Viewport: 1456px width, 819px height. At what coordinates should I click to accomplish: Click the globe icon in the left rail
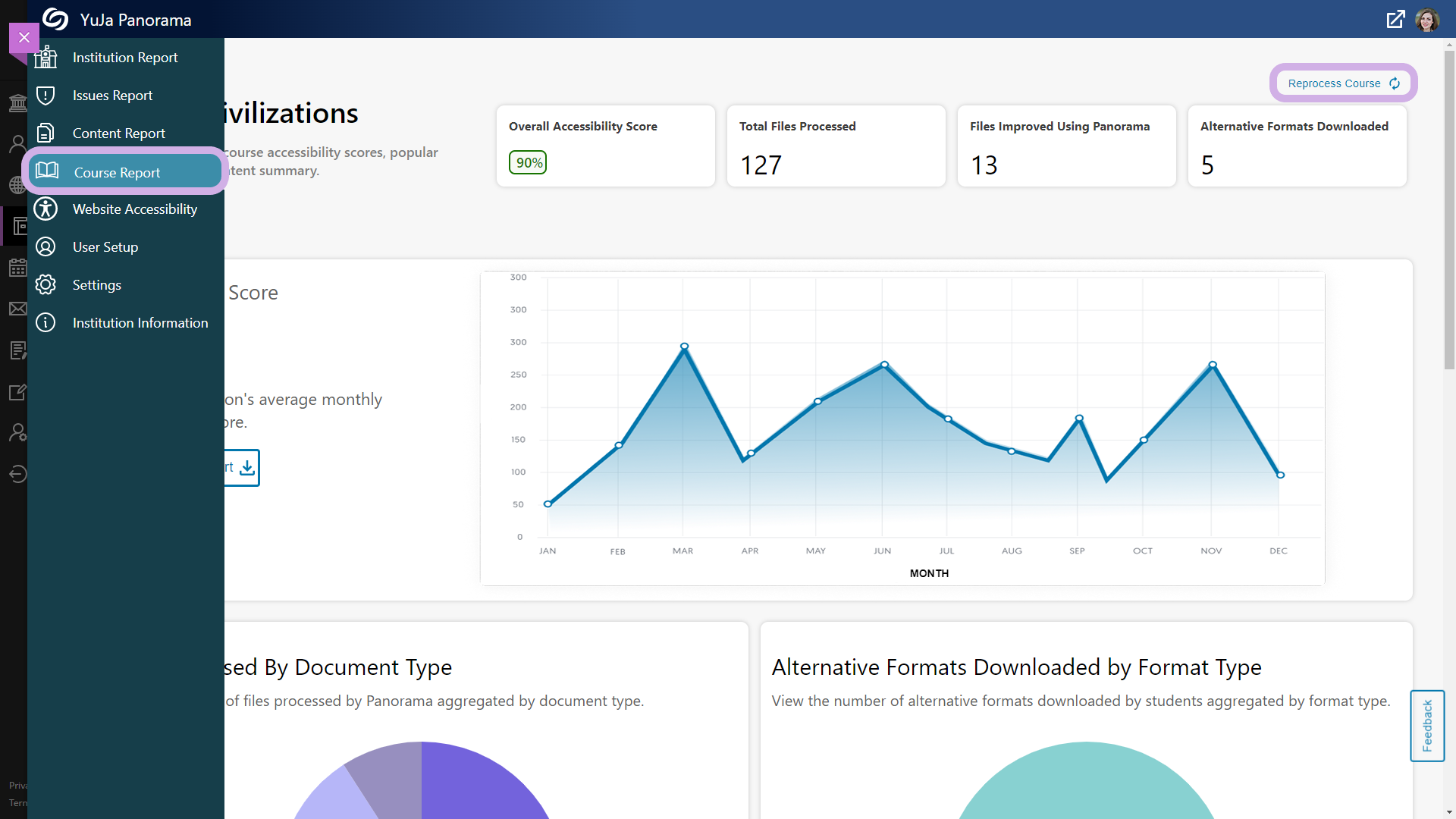pos(18,184)
